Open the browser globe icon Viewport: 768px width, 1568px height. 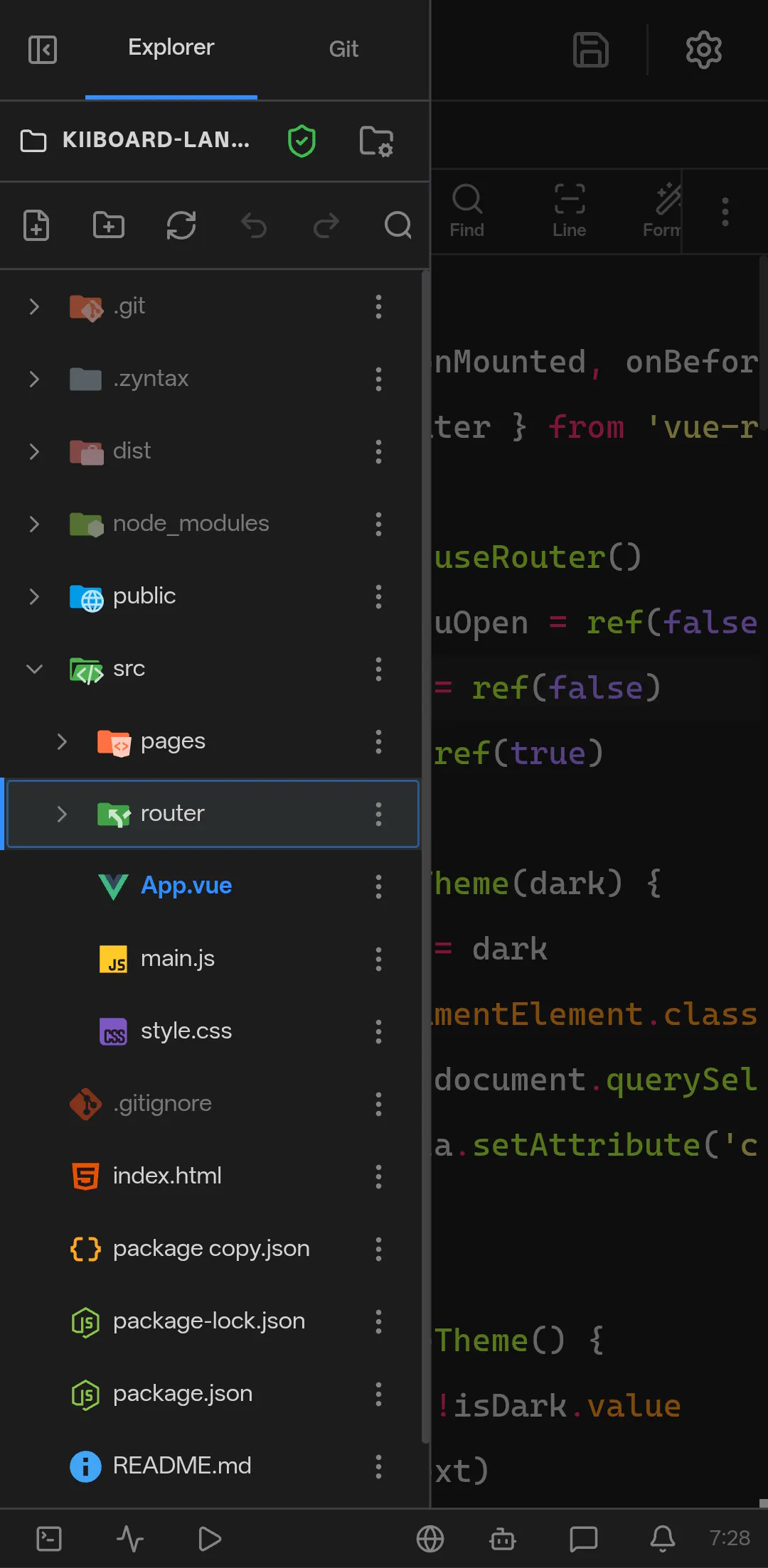click(430, 1539)
